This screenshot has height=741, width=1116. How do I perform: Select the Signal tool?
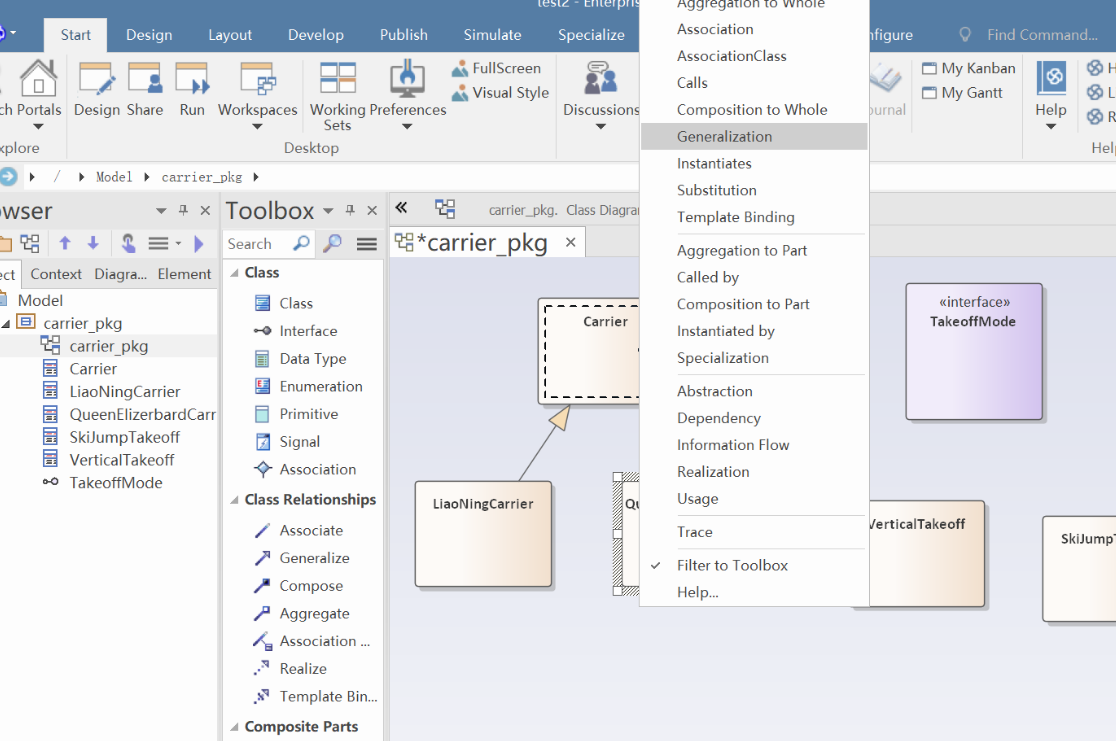coord(299,442)
